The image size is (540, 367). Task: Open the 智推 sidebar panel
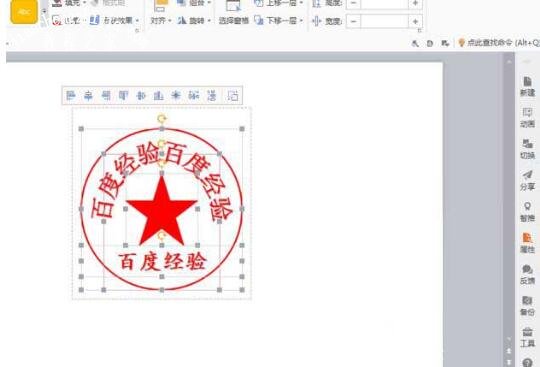pos(527,212)
